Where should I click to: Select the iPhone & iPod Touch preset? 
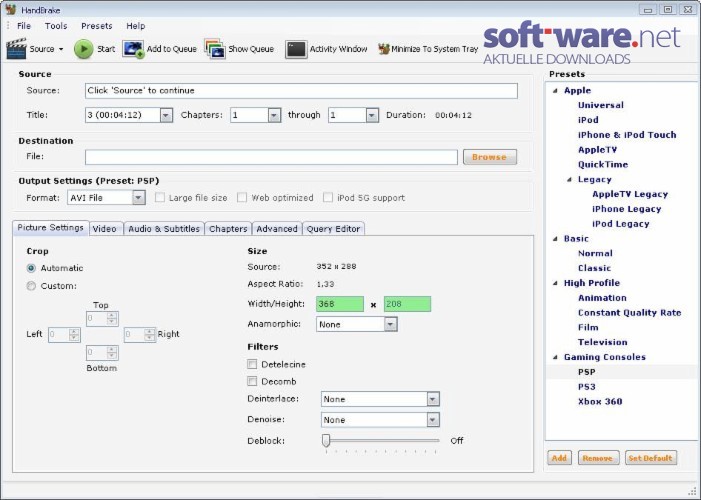627,135
